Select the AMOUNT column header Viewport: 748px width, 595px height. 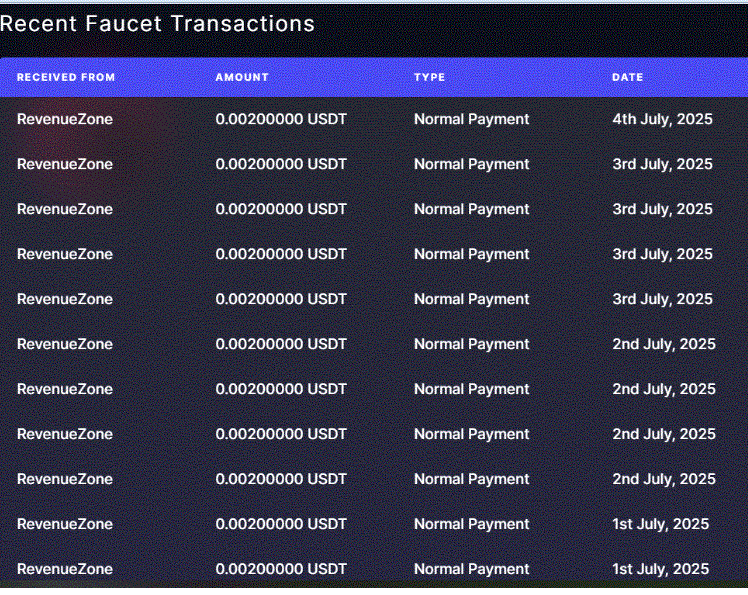click(x=242, y=77)
